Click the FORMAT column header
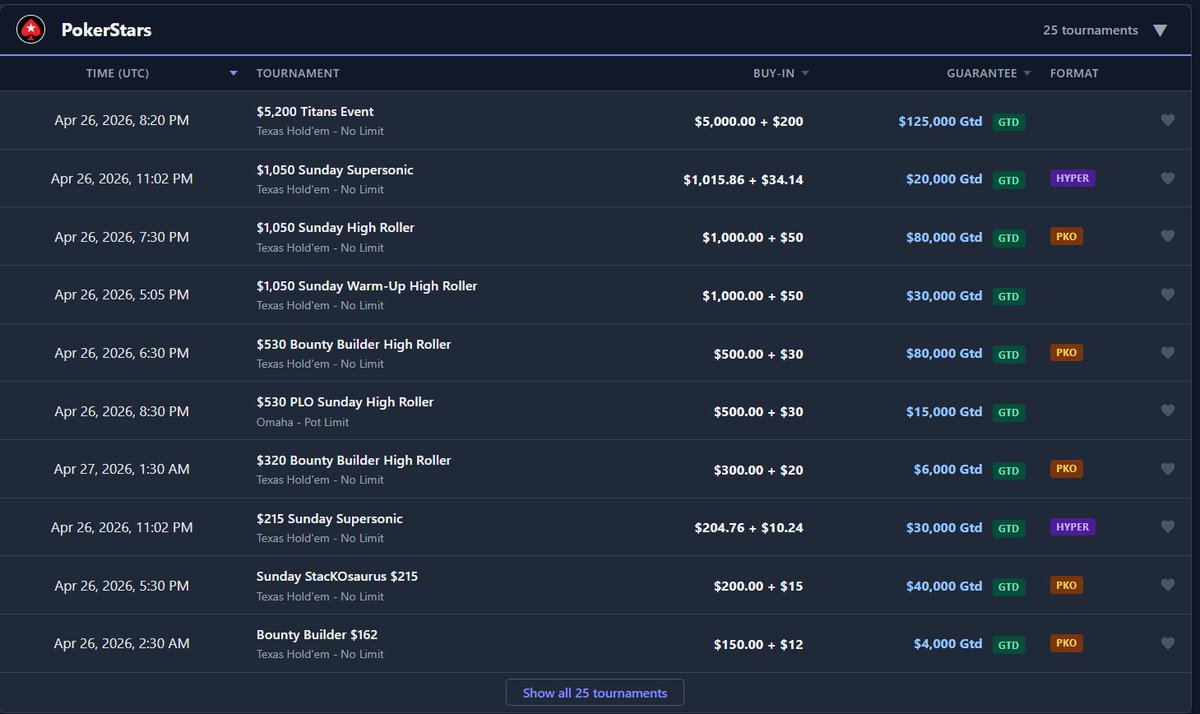The image size is (1200, 714). (1074, 73)
